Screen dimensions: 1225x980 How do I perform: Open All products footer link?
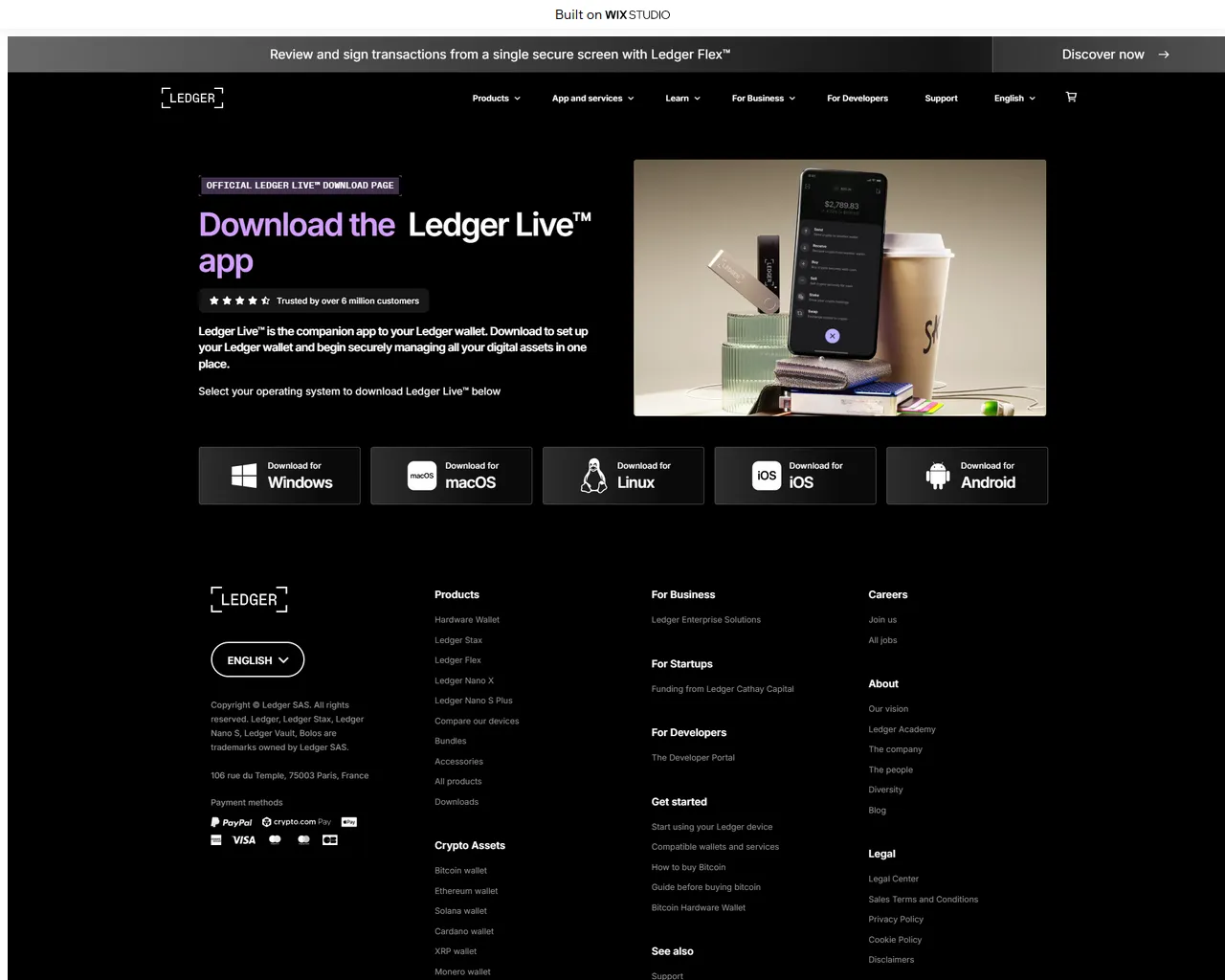point(458,782)
